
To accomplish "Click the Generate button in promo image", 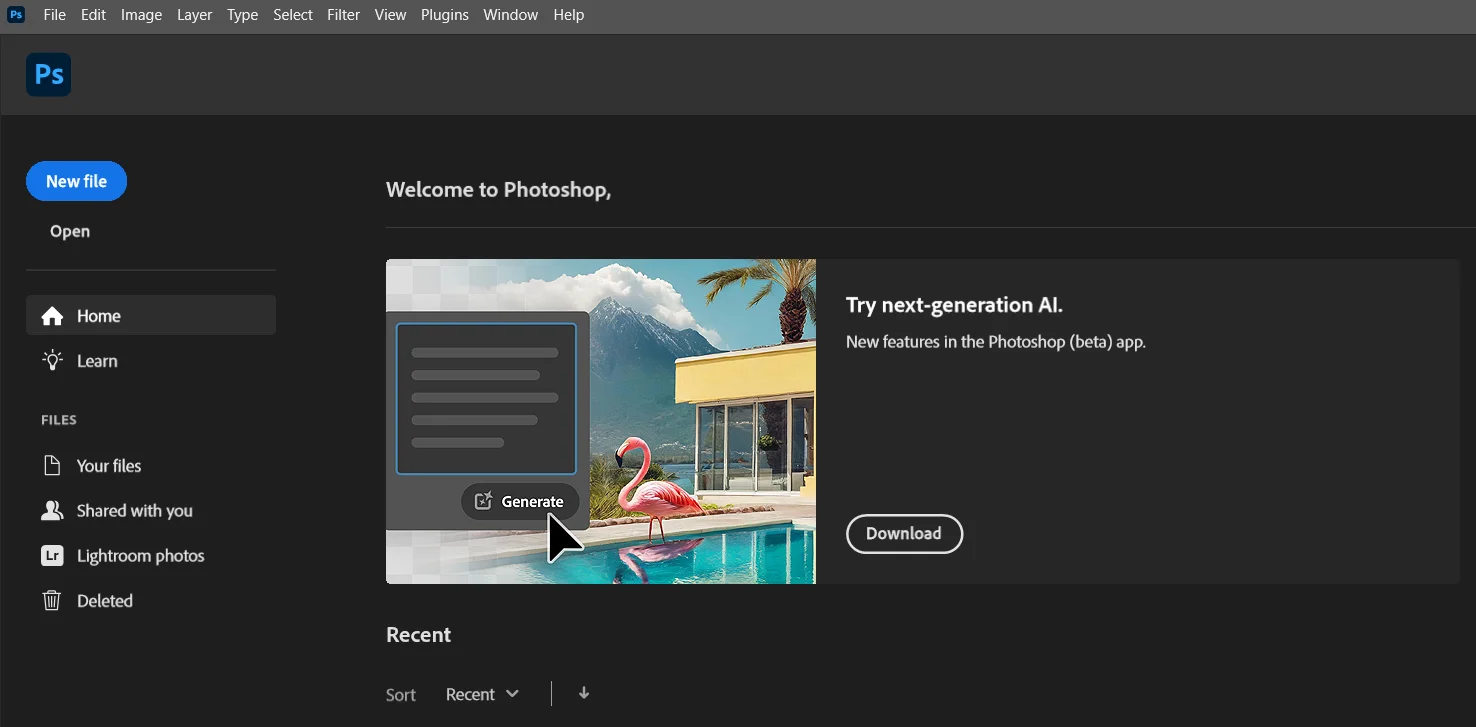I will point(520,502).
